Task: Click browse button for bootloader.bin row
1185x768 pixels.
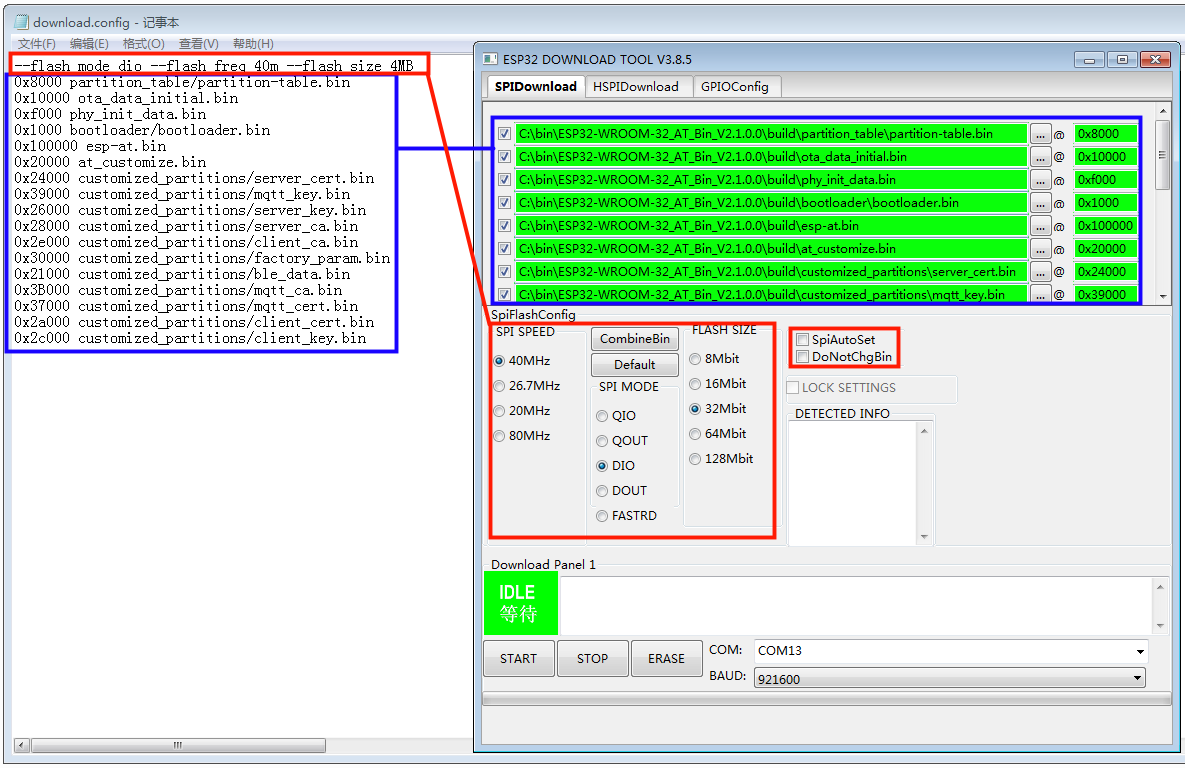Action: pyautogui.click(x=1040, y=203)
